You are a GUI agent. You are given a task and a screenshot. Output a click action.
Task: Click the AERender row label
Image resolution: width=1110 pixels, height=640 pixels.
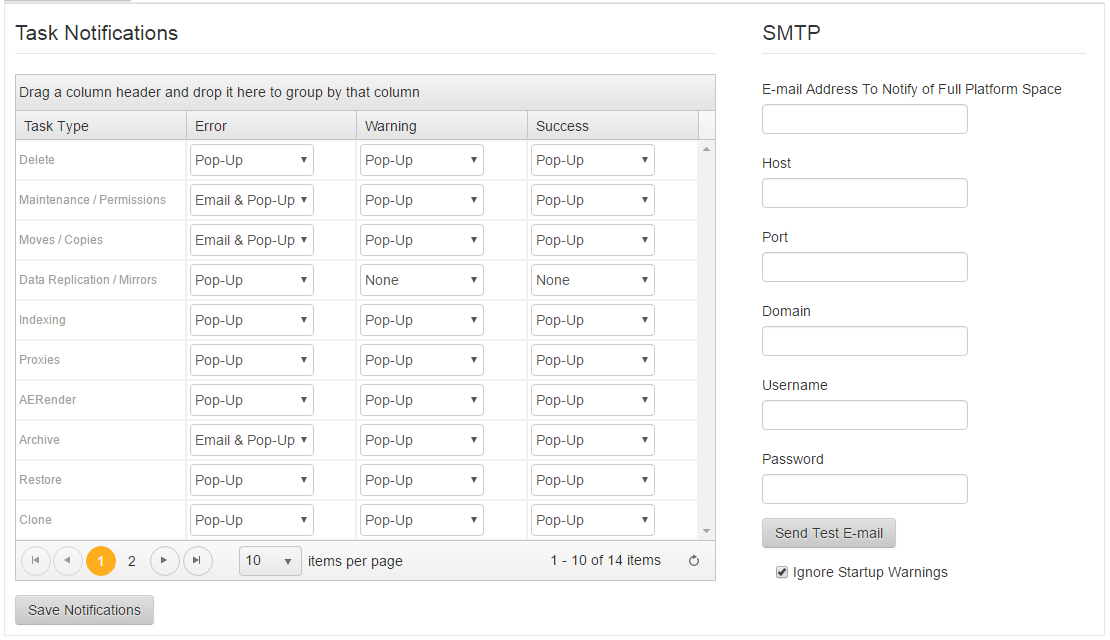47,400
